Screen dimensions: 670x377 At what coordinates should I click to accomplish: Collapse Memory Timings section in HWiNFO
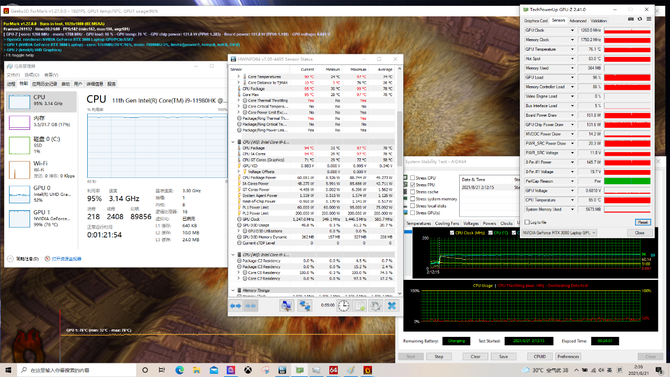pyautogui.click(x=233, y=290)
